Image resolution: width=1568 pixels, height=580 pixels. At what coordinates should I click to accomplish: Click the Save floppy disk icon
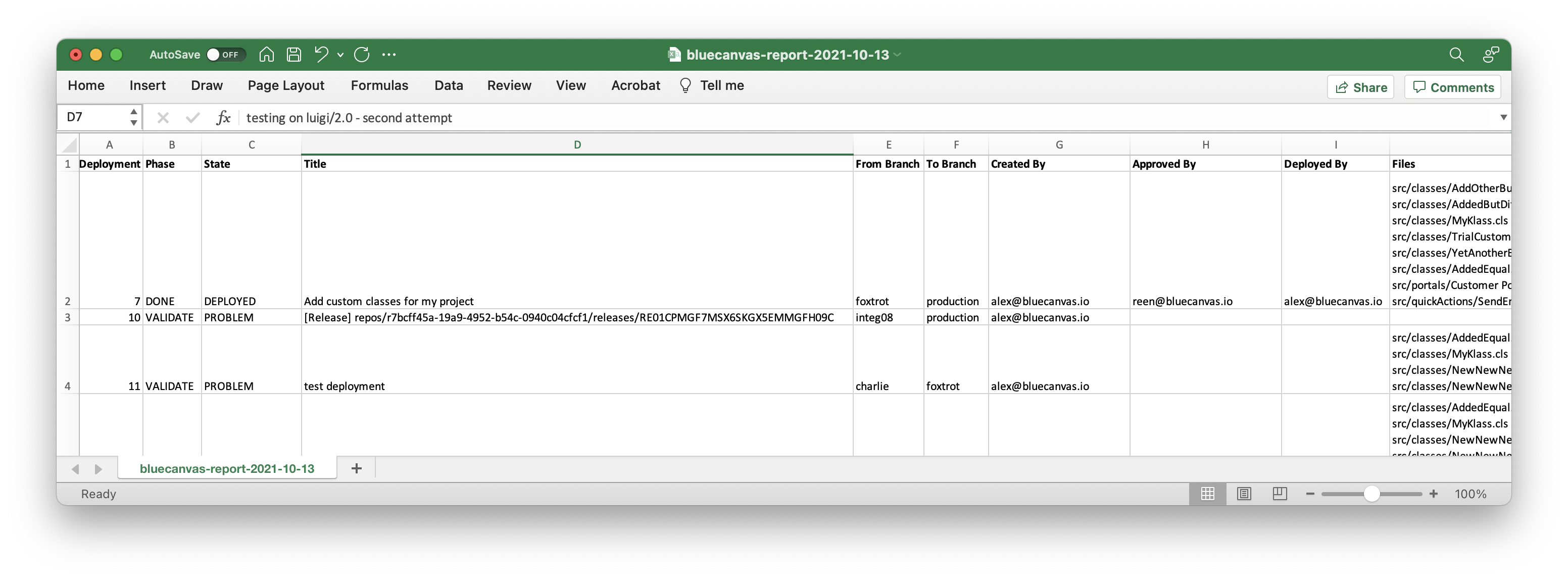pos(294,55)
